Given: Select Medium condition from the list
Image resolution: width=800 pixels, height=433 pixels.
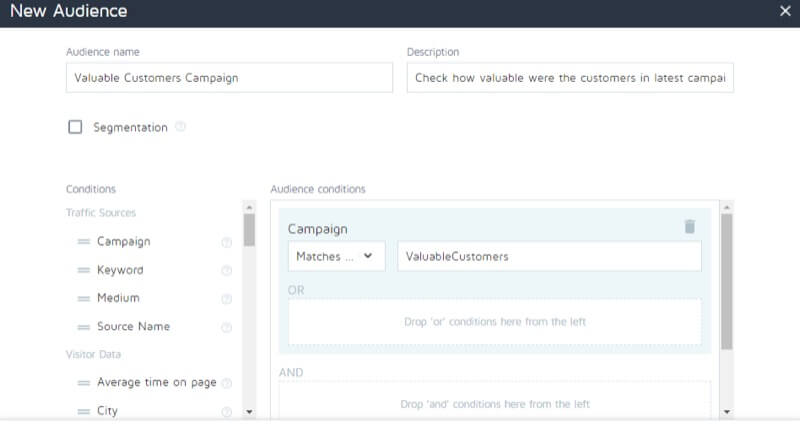Looking at the screenshot, I should [118, 298].
